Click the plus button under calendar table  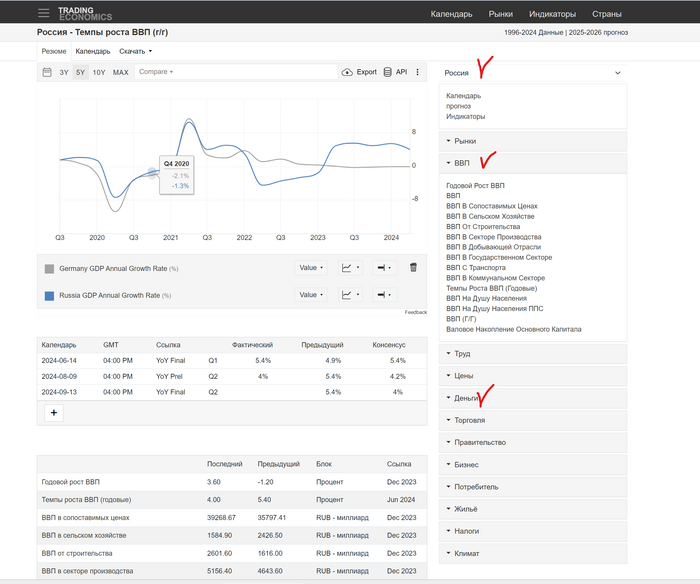tap(54, 412)
